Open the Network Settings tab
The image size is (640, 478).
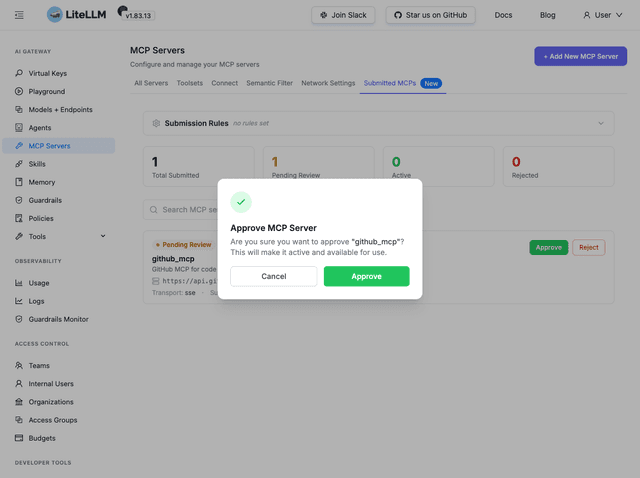[328, 83]
